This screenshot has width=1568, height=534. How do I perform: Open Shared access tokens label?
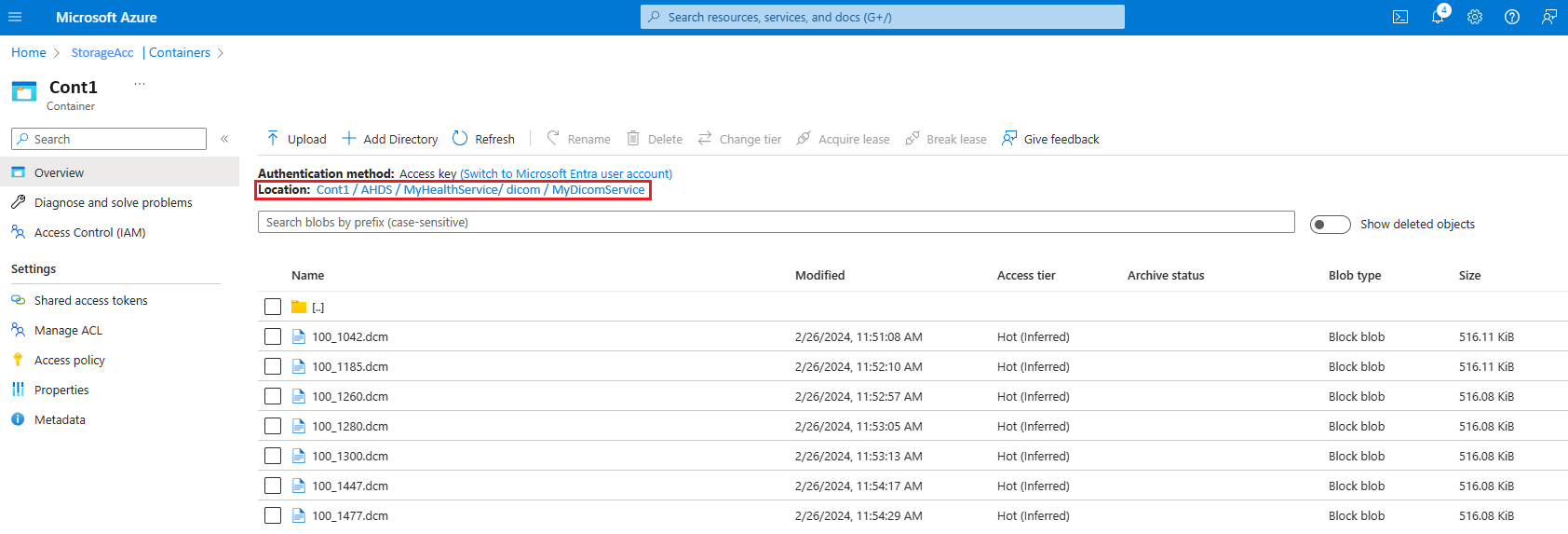click(x=91, y=300)
